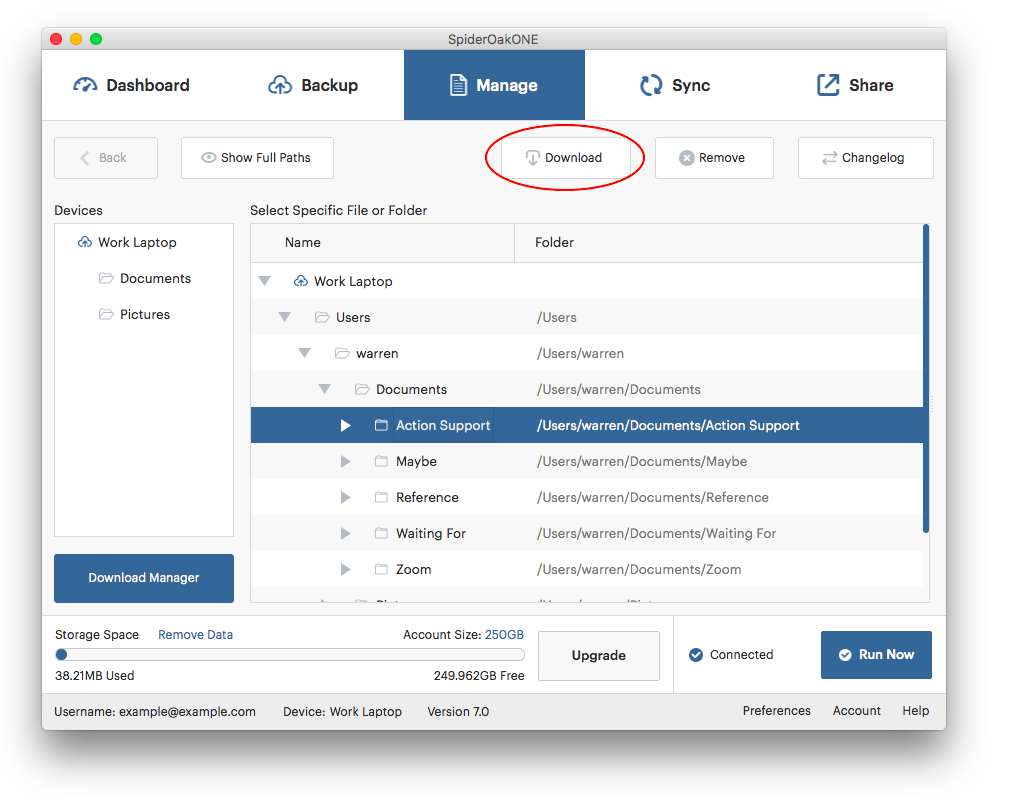Click the Pictures folder icon in Devices
Image resolution: width=1013 pixels, height=800 pixels.
106,314
